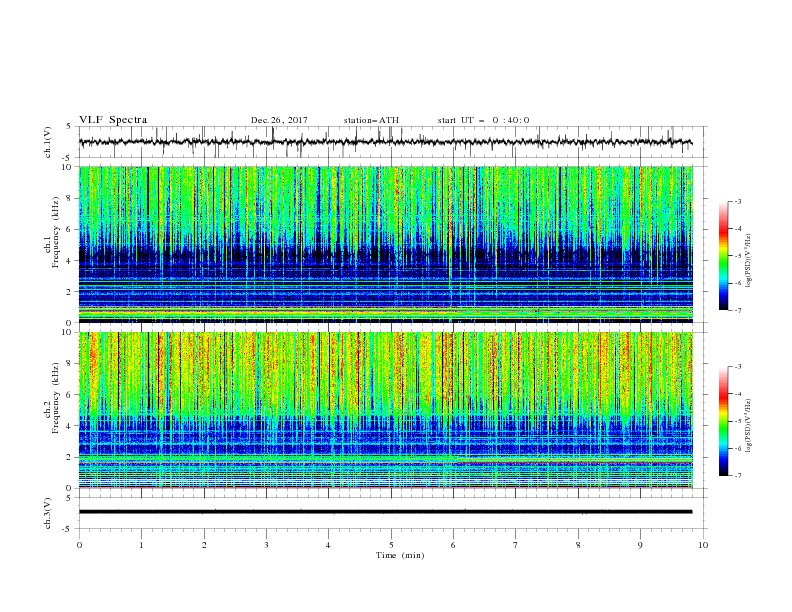
Task: Click the "station=ATH" label
Action: (371, 120)
